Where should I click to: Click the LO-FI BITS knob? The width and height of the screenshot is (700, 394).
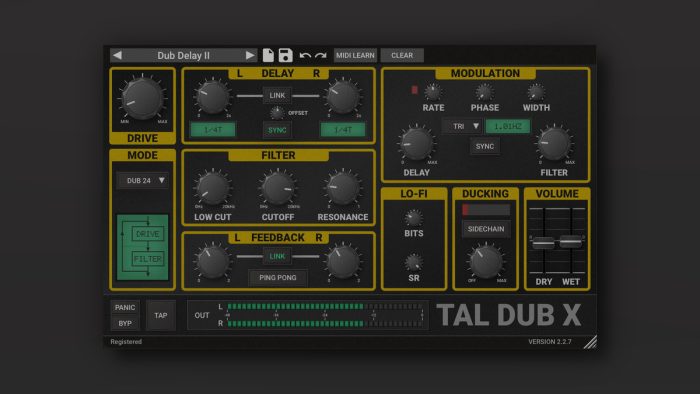click(x=413, y=218)
